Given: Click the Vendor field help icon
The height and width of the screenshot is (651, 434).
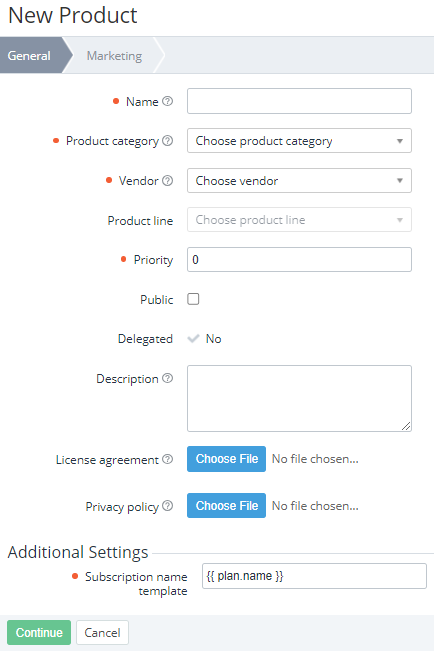Looking at the screenshot, I should pyautogui.click(x=167, y=181).
